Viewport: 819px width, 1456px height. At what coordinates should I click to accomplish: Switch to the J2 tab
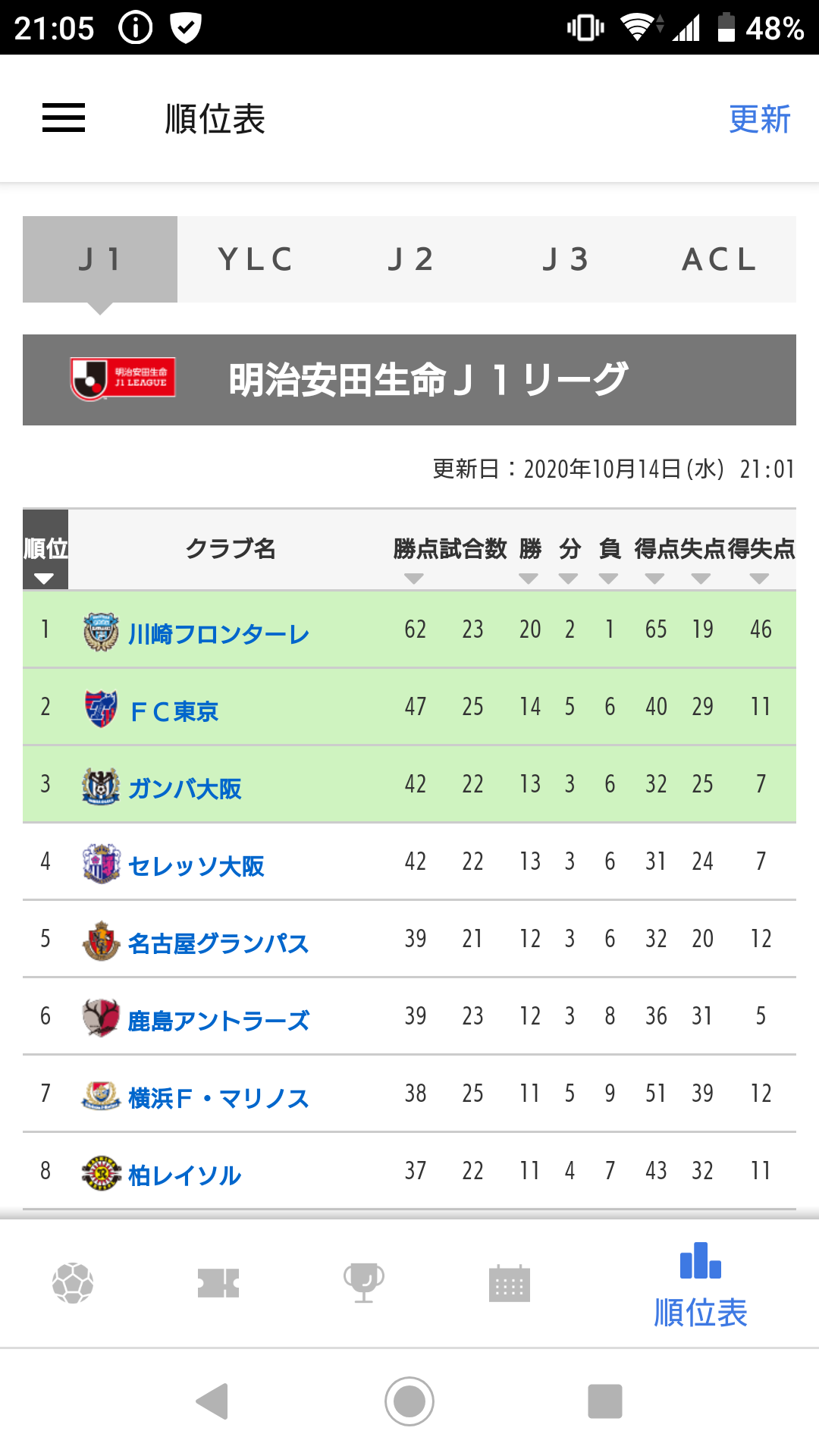coord(409,259)
